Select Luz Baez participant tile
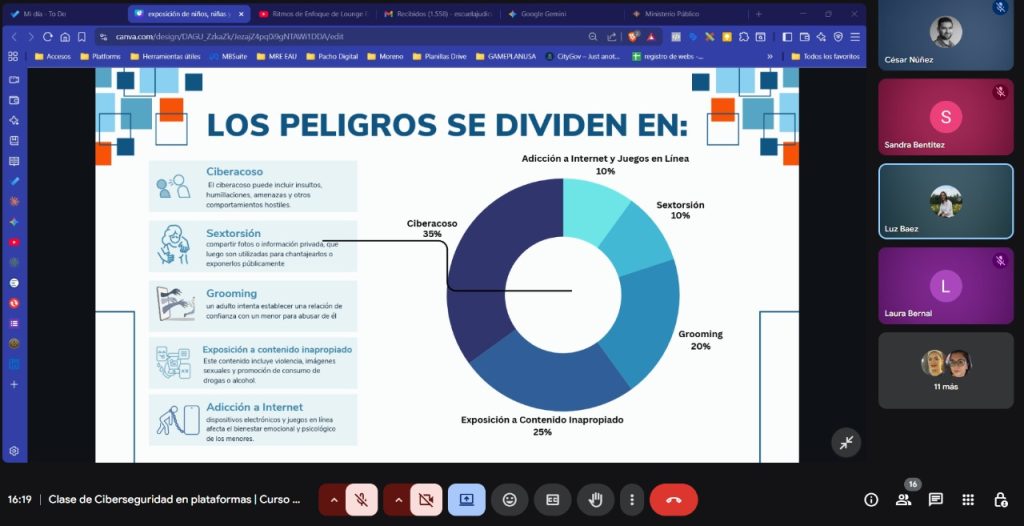 (x=945, y=201)
